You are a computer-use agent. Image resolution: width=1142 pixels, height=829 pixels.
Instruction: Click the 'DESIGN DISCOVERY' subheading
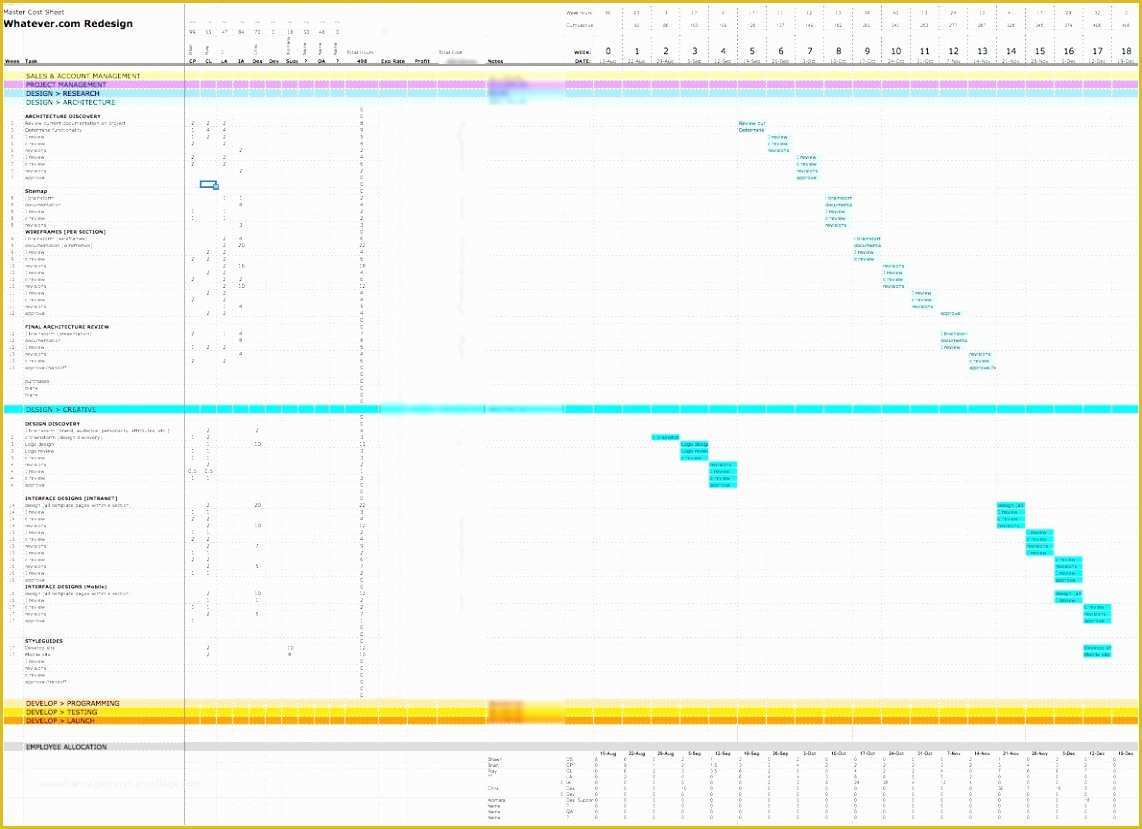click(52, 424)
